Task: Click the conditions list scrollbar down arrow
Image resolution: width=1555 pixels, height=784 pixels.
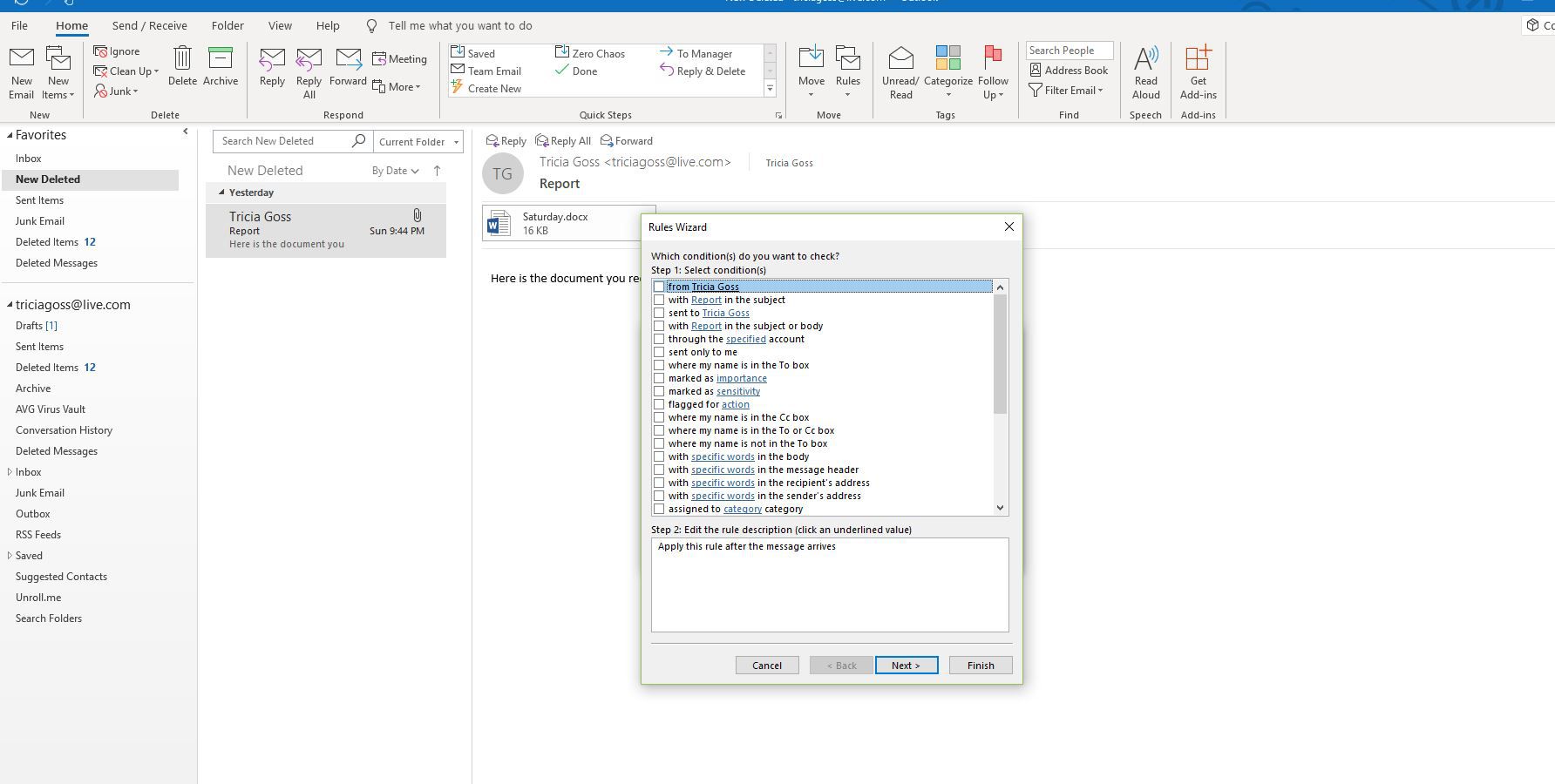Action: 1000,508
